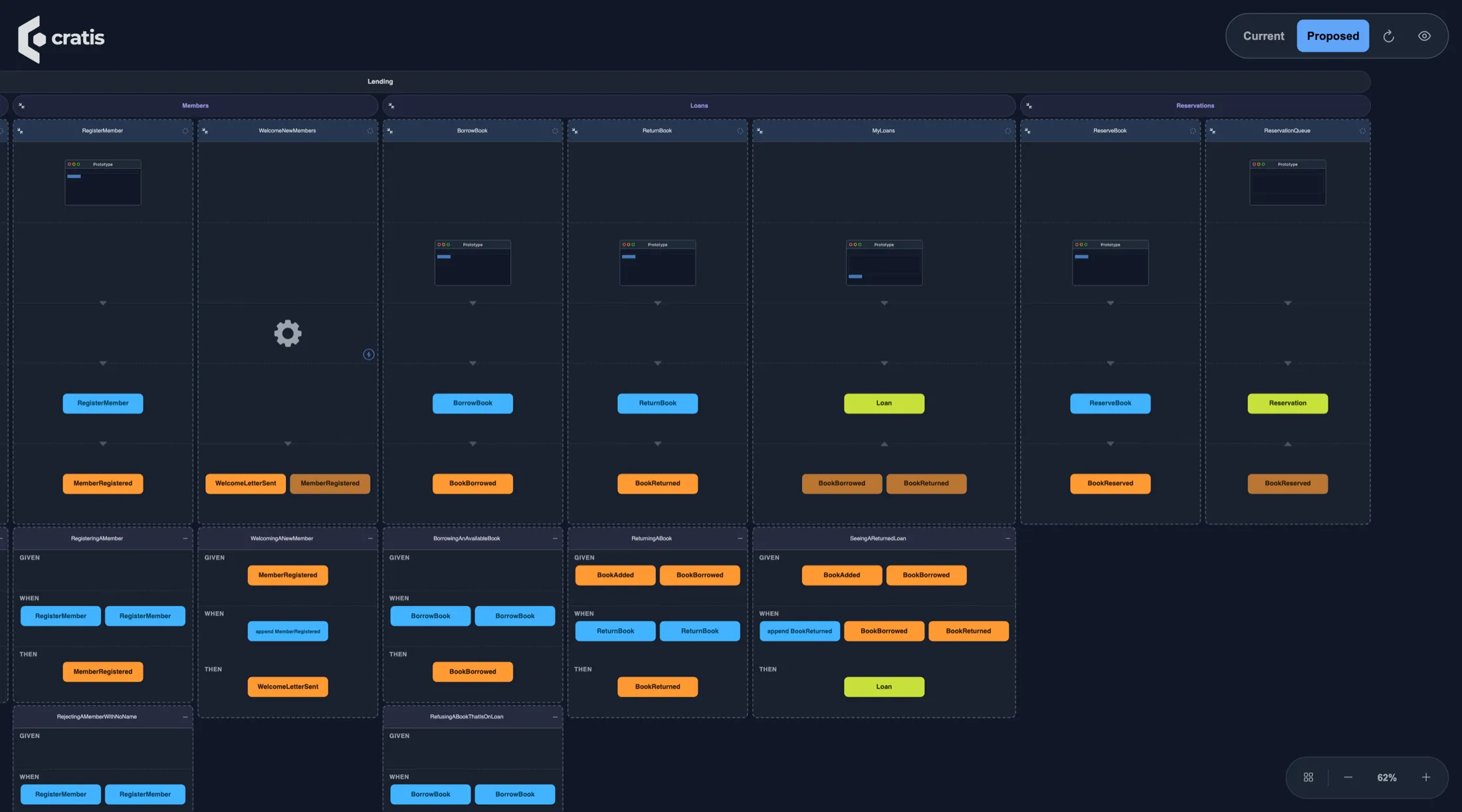The width and height of the screenshot is (1462, 812).
Task: Click the cratis logo
Action: coord(61,39)
